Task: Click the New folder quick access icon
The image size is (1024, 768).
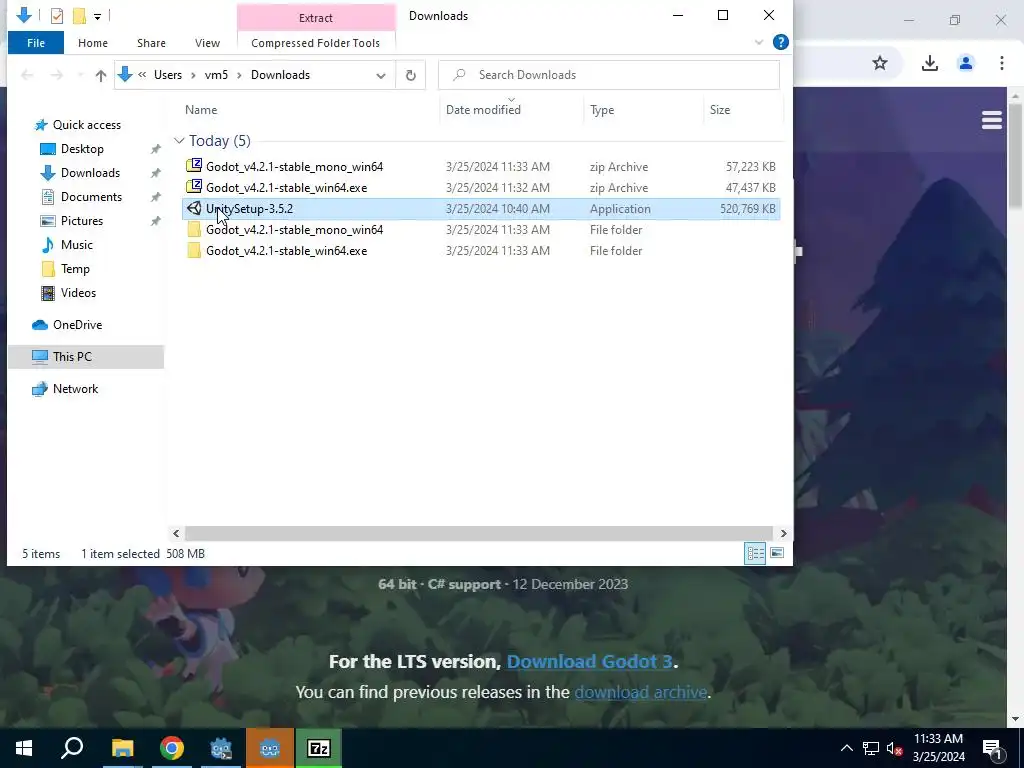Action: [79, 16]
